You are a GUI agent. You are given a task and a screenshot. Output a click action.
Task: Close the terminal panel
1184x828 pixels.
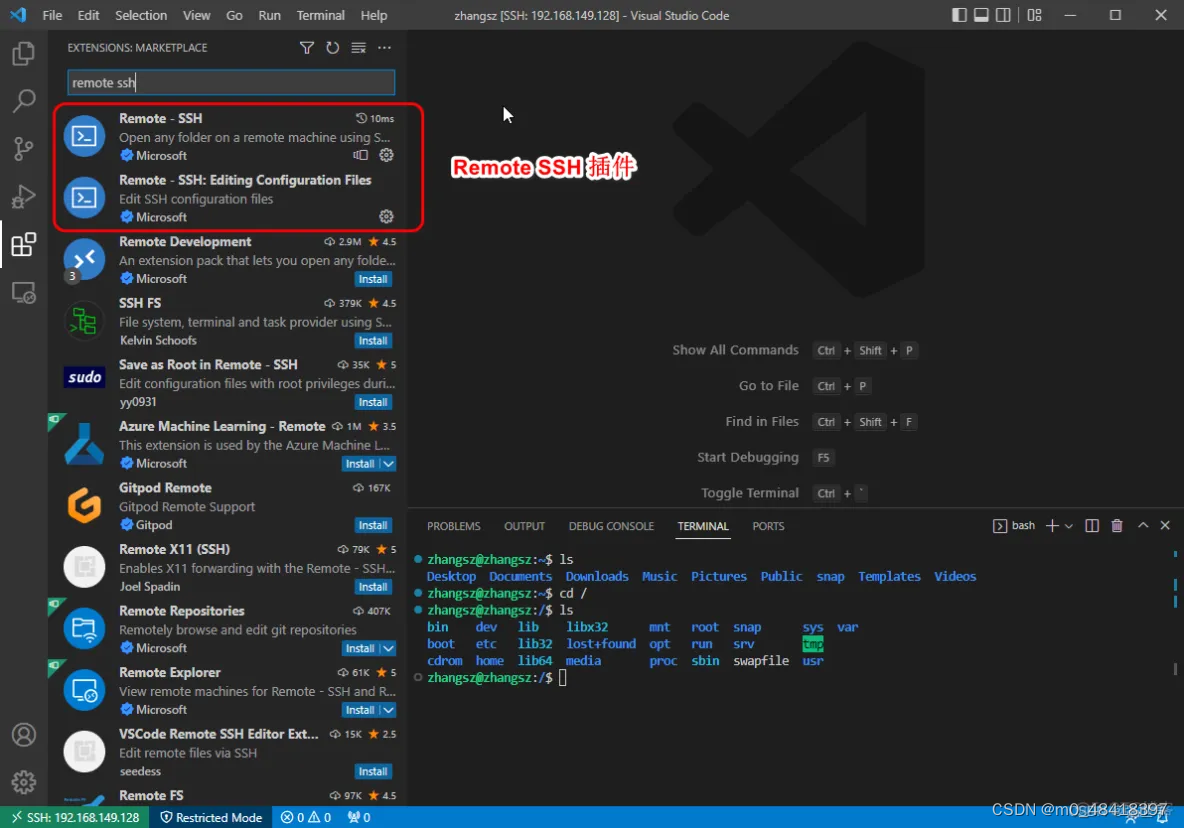(x=1165, y=525)
